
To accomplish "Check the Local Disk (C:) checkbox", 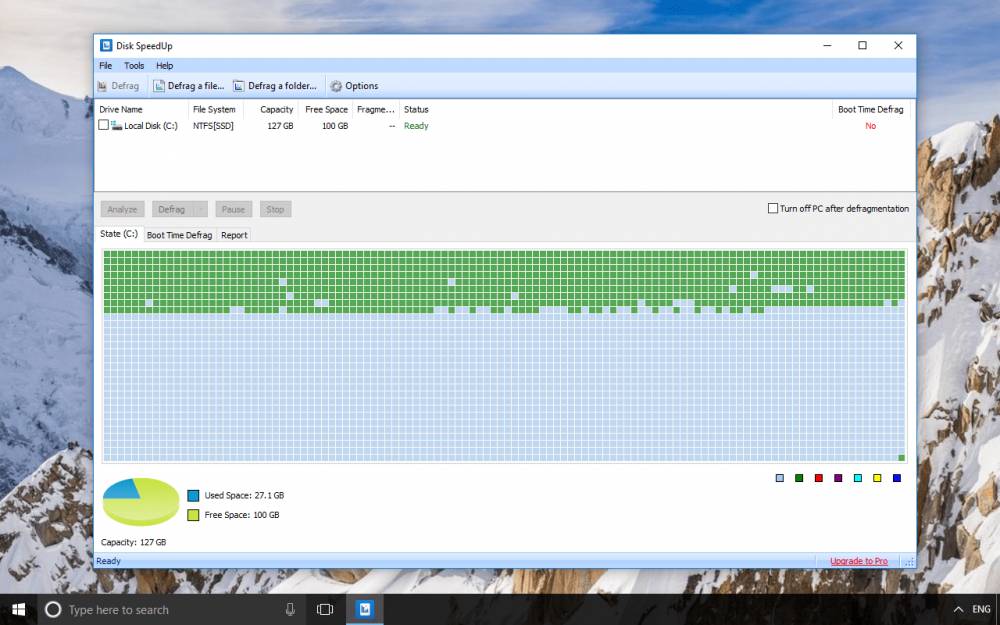I will tap(103, 125).
